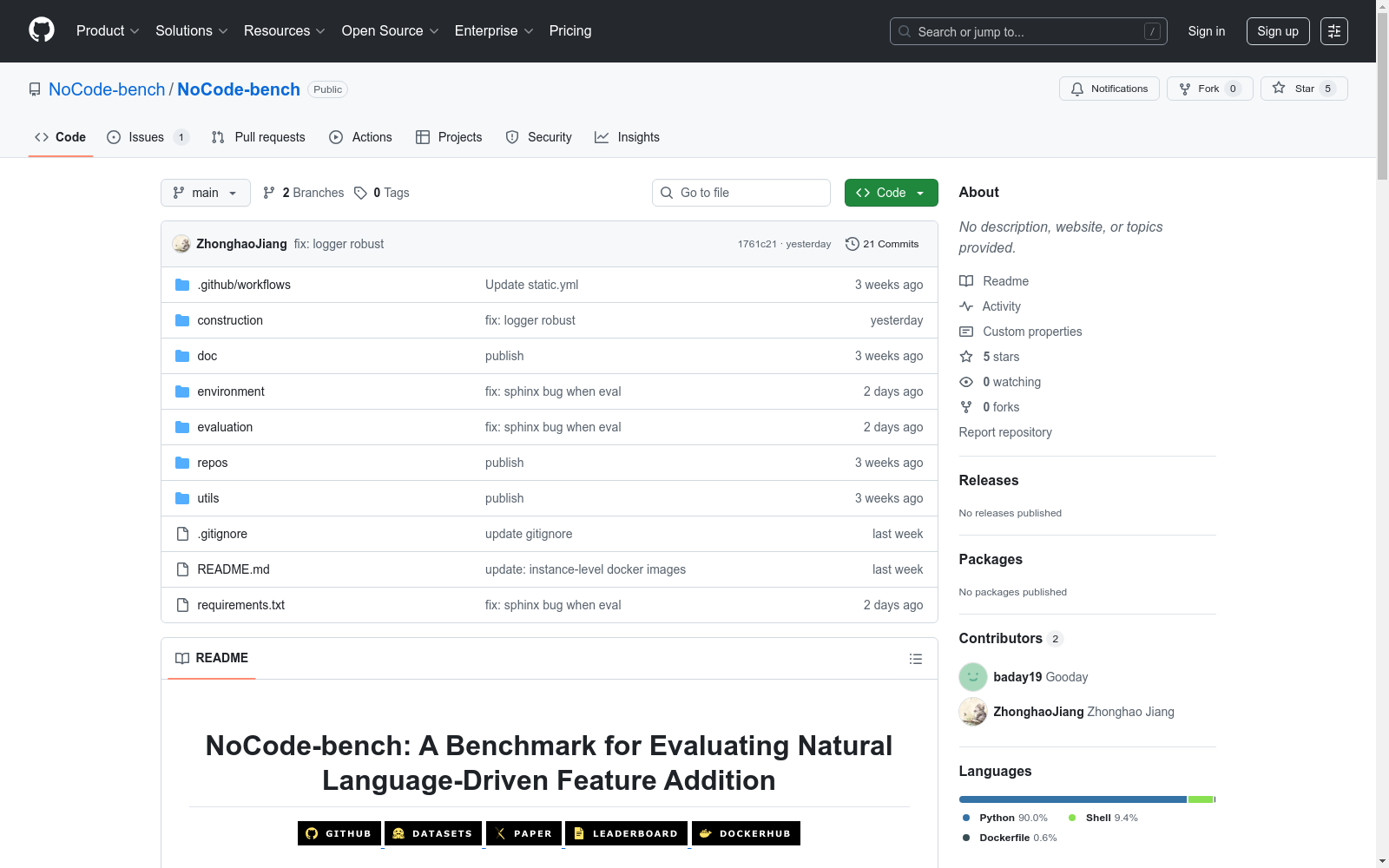Switch to the Actions tab
Screen dimensions: 1389x868
(x=360, y=137)
